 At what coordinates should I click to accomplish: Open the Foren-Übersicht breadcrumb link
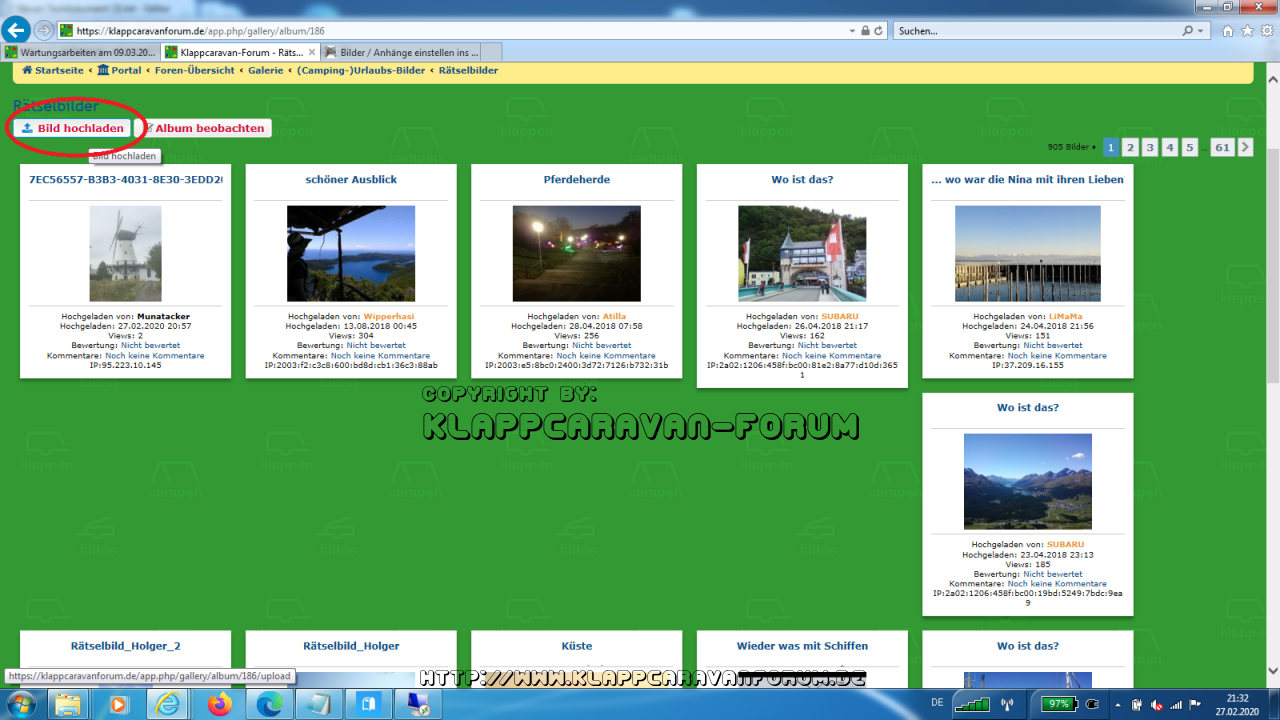[x=194, y=71]
